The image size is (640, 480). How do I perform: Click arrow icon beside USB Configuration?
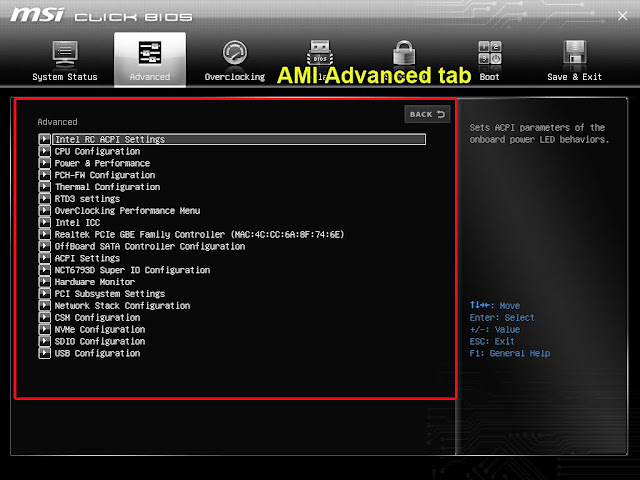[44, 353]
